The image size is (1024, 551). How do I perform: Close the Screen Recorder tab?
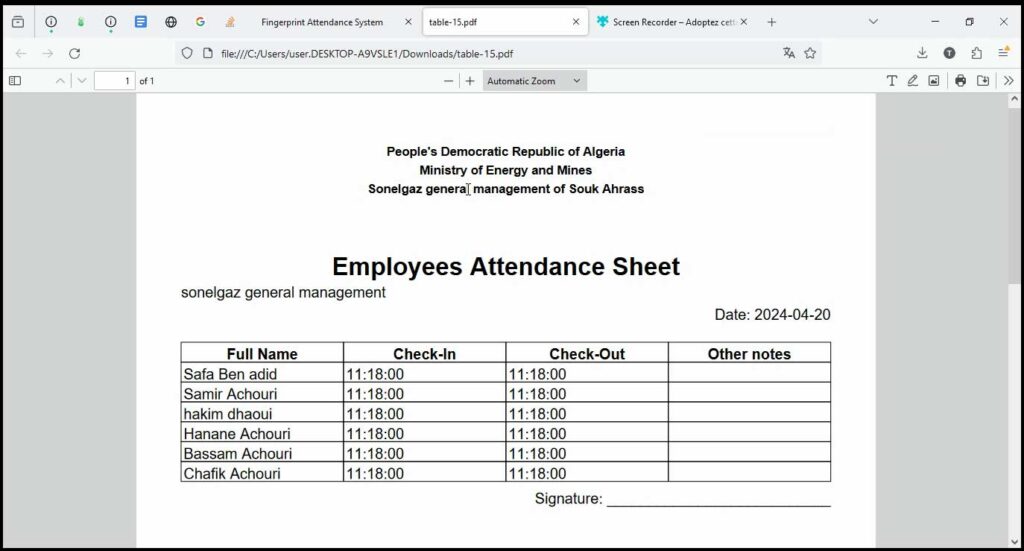coord(744,22)
